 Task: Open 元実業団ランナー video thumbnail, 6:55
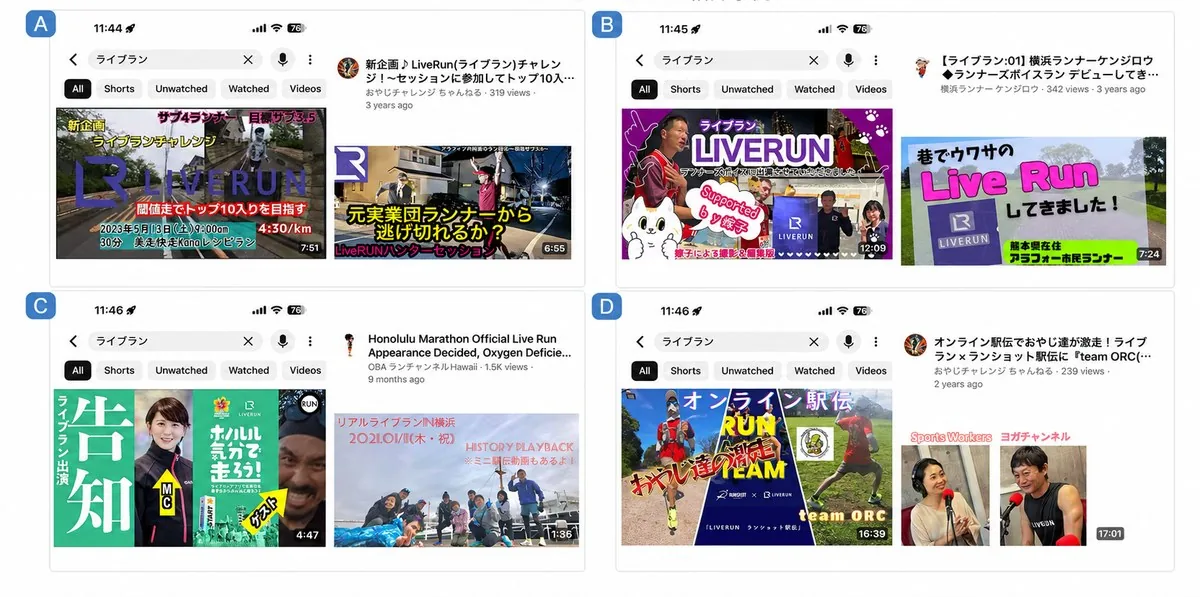(x=453, y=203)
